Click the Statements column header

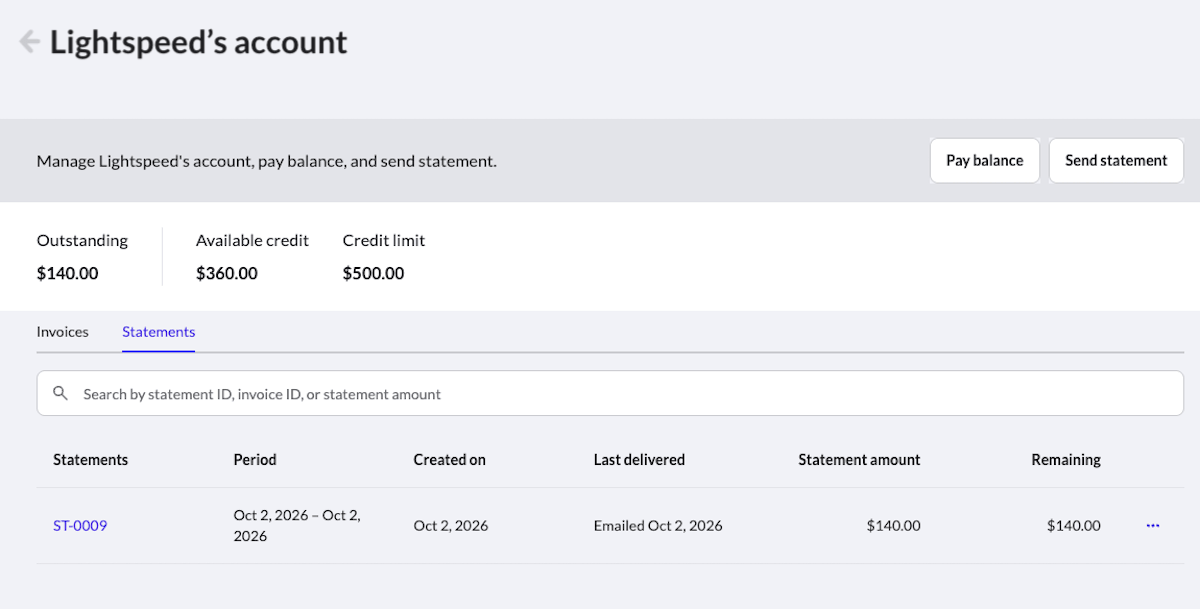(x=91, y=460)
